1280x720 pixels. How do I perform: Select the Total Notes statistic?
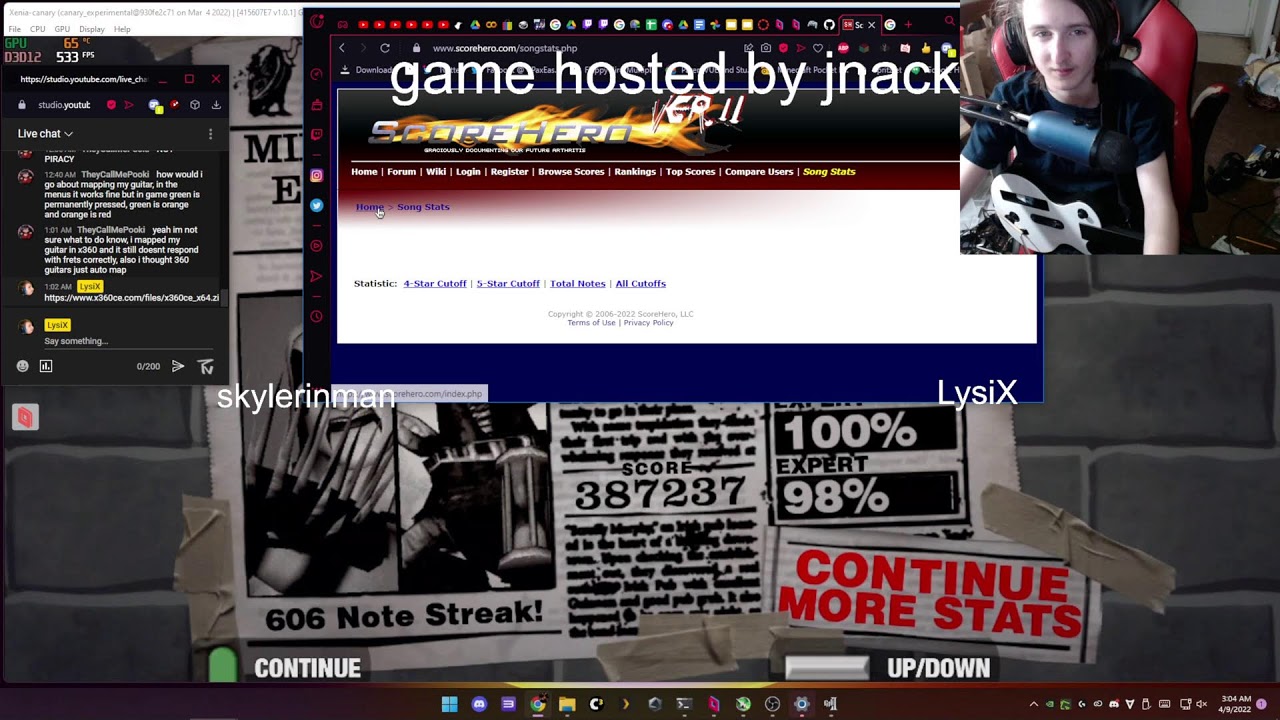(x=577, y=284)
